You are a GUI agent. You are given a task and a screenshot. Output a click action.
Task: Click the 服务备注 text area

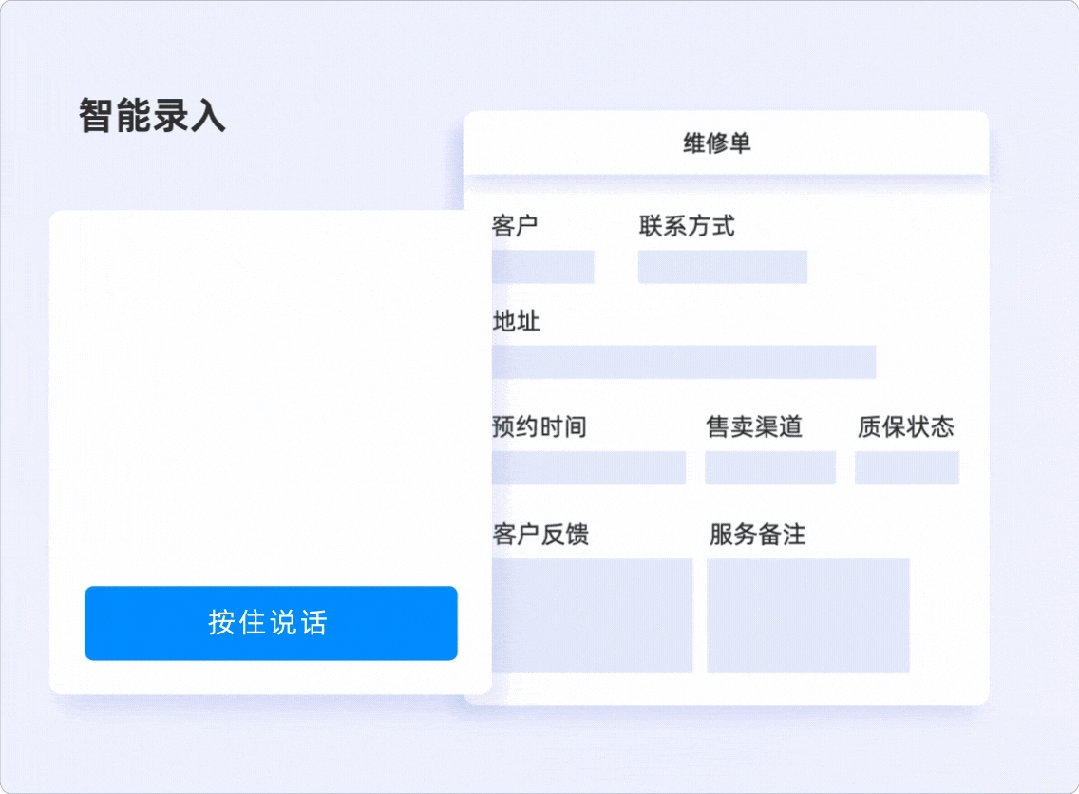807,614
